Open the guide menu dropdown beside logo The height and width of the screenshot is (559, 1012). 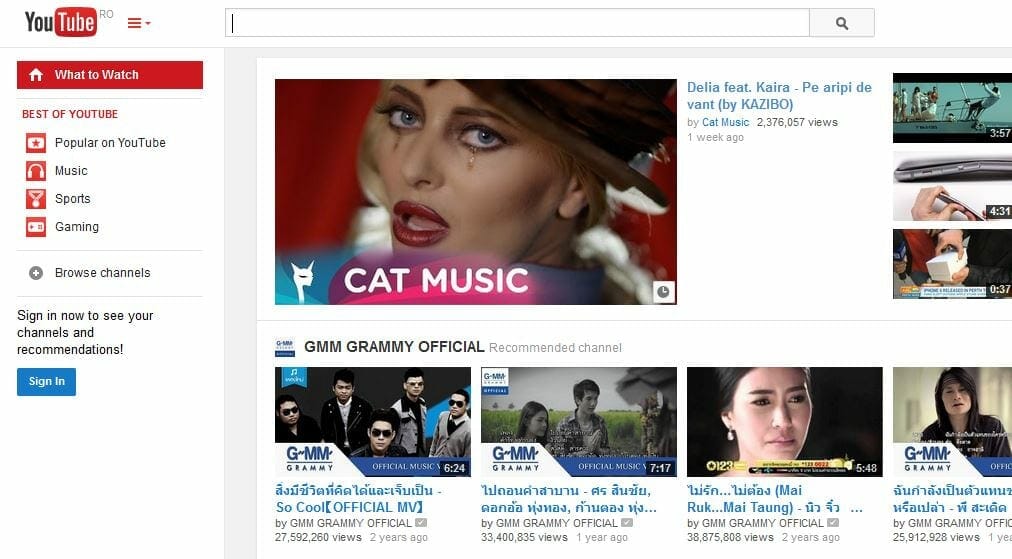[x=139, y=23]
